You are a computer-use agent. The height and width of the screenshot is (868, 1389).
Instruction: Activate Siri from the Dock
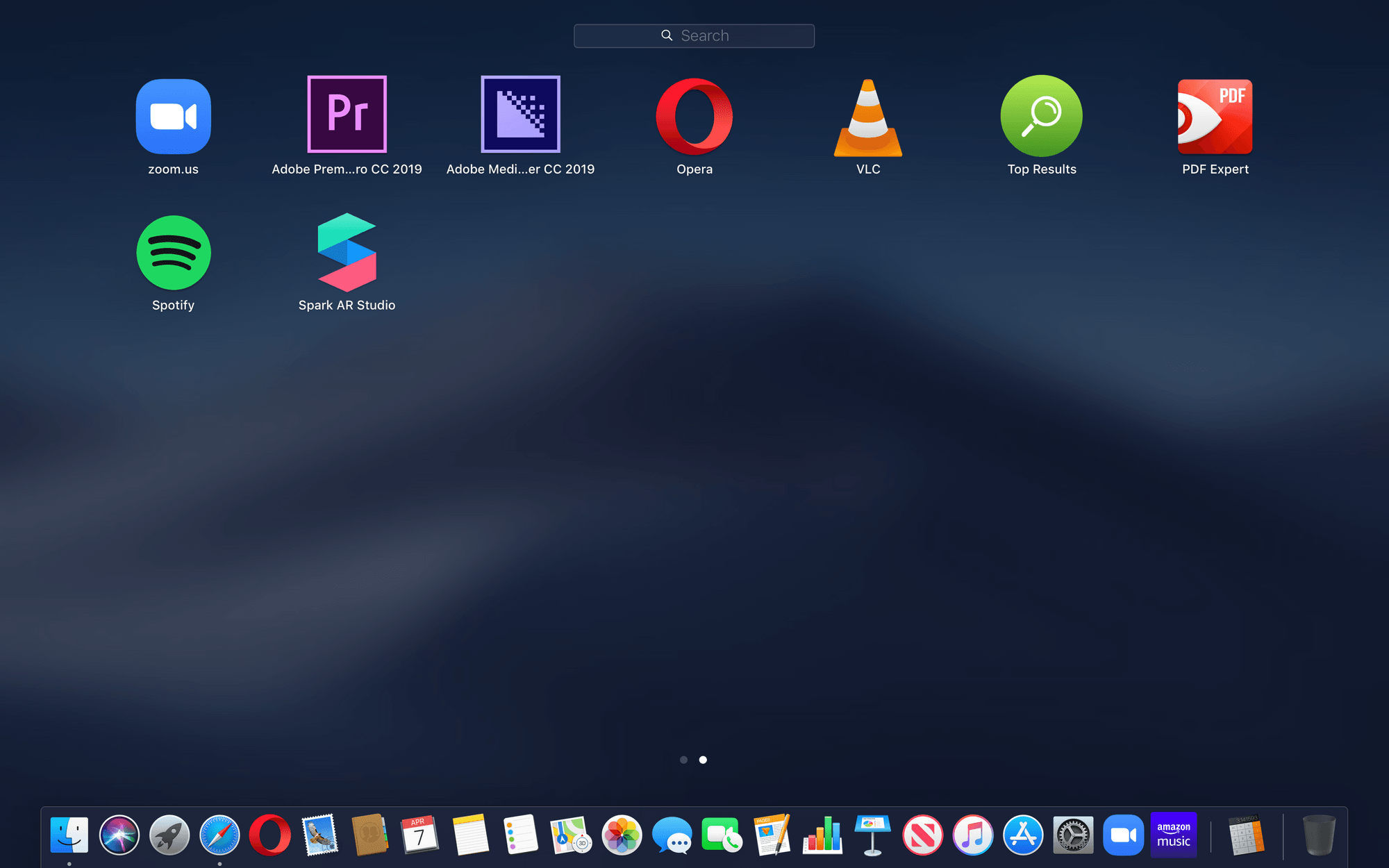pyautogui.click(x=119, y=835)
